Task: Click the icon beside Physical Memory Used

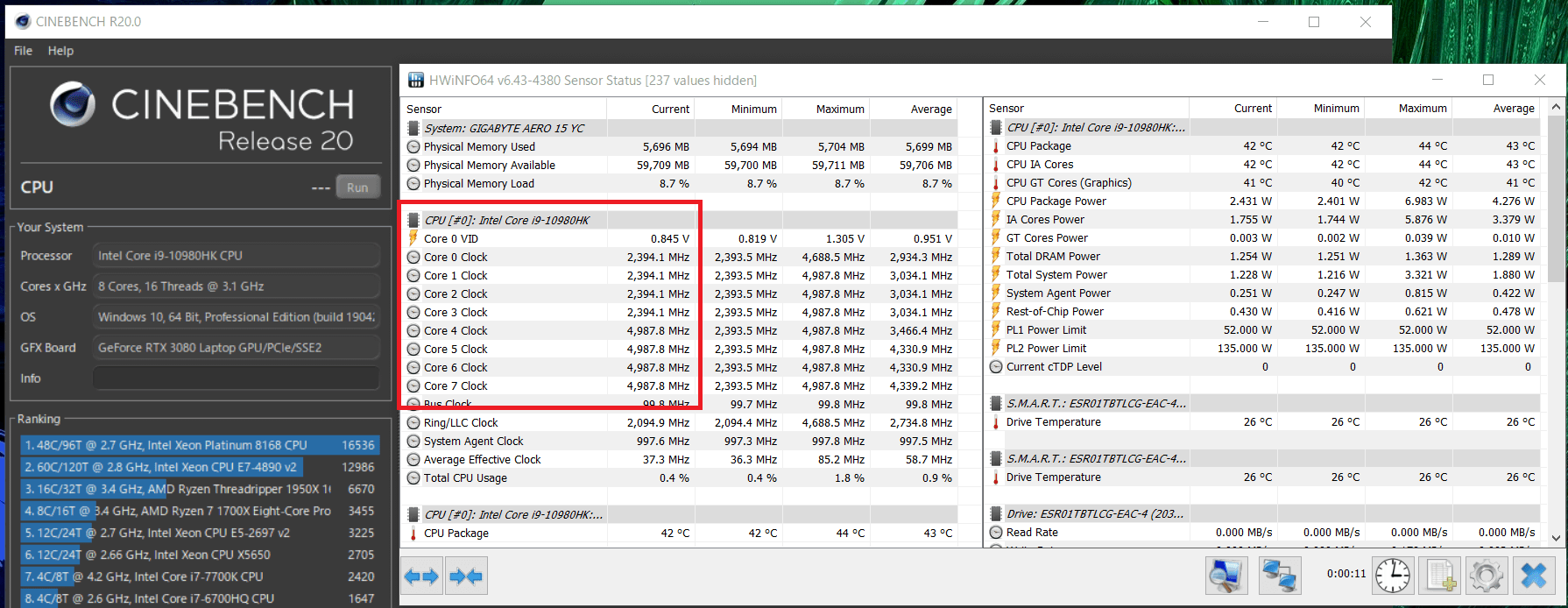Action: point(413,146)
